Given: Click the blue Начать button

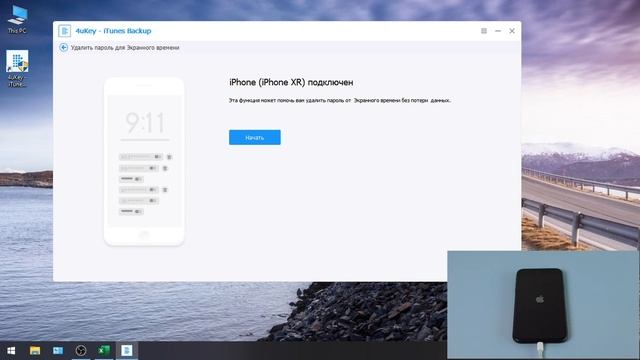Looking at the screenshot, I should (255, 138).
